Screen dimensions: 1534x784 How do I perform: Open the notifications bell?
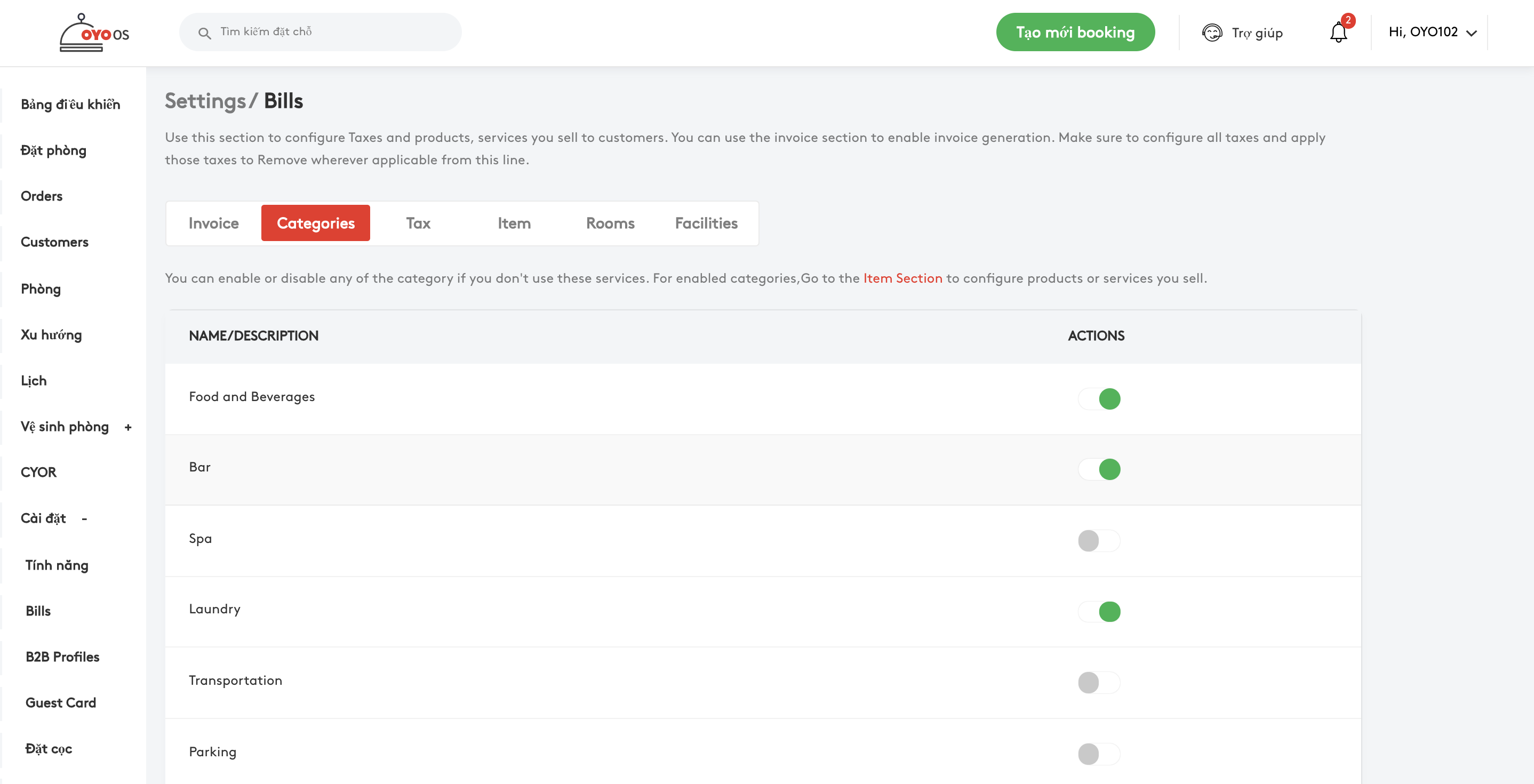(1338, 33)
